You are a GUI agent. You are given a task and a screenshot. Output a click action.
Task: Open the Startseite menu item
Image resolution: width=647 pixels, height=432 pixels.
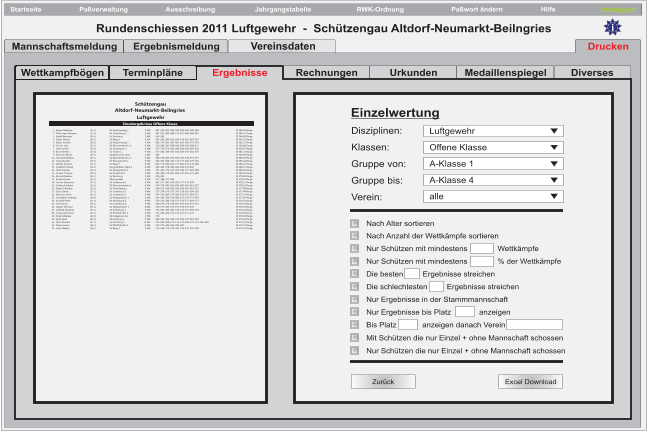(x=26, y=9)
